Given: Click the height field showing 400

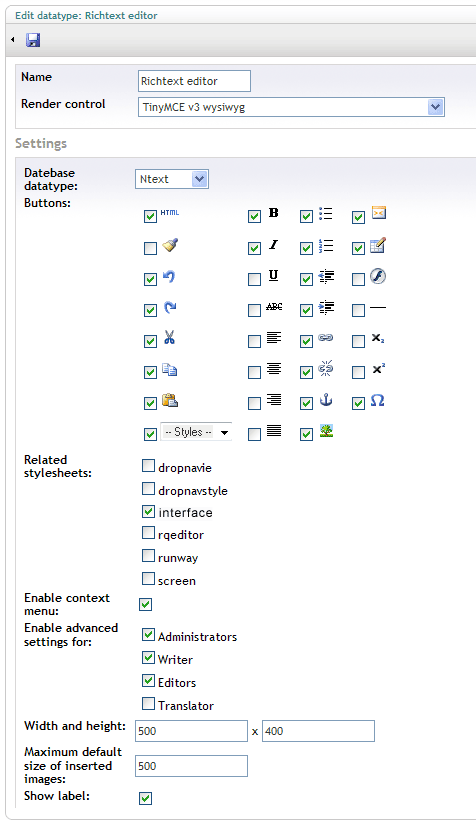Looking at the screenshot, I should tap(318, 731).
